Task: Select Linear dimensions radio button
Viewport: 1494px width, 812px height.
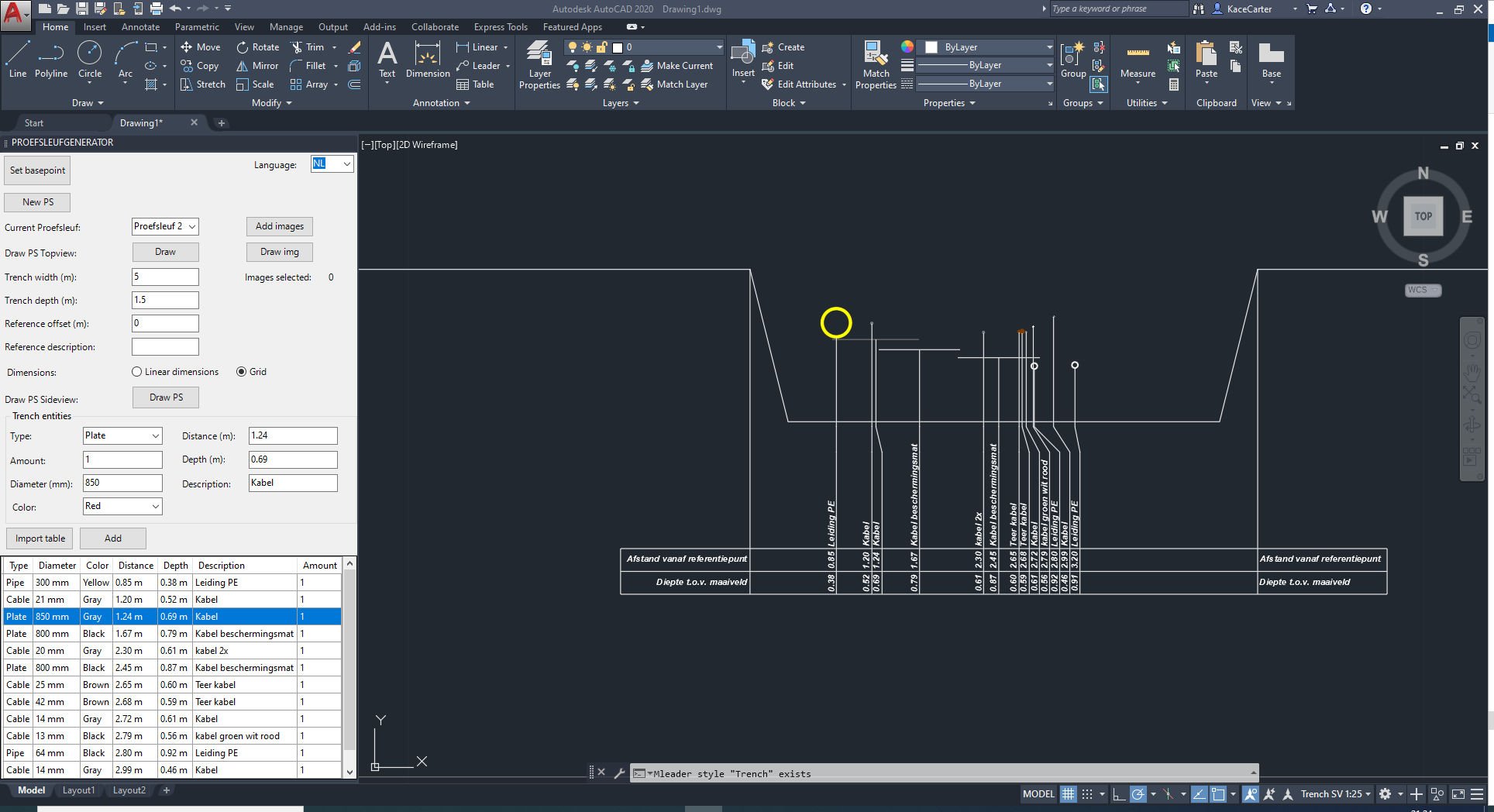Action: [137, 372]
